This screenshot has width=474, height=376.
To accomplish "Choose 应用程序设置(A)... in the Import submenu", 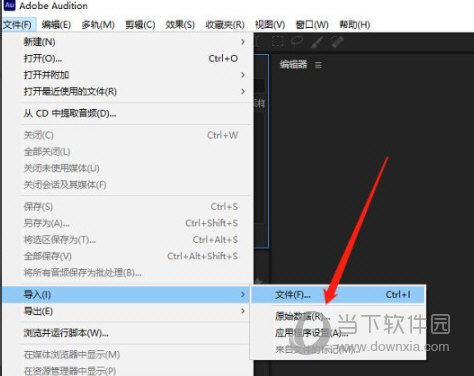I will 338,332.
